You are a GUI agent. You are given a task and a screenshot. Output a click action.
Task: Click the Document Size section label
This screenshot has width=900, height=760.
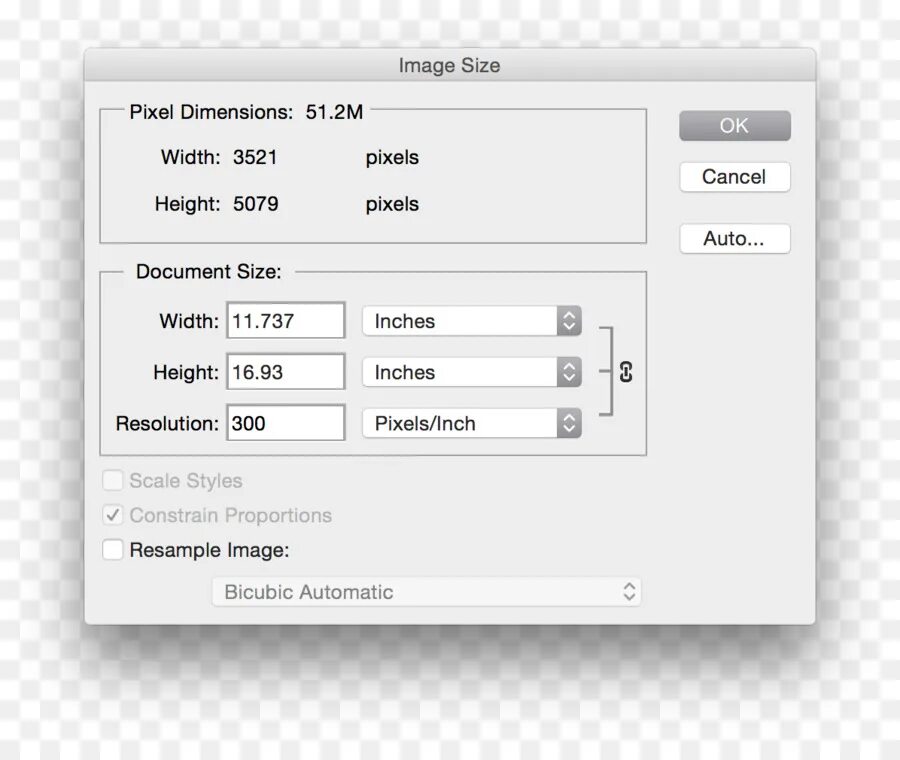coord(208,271)
